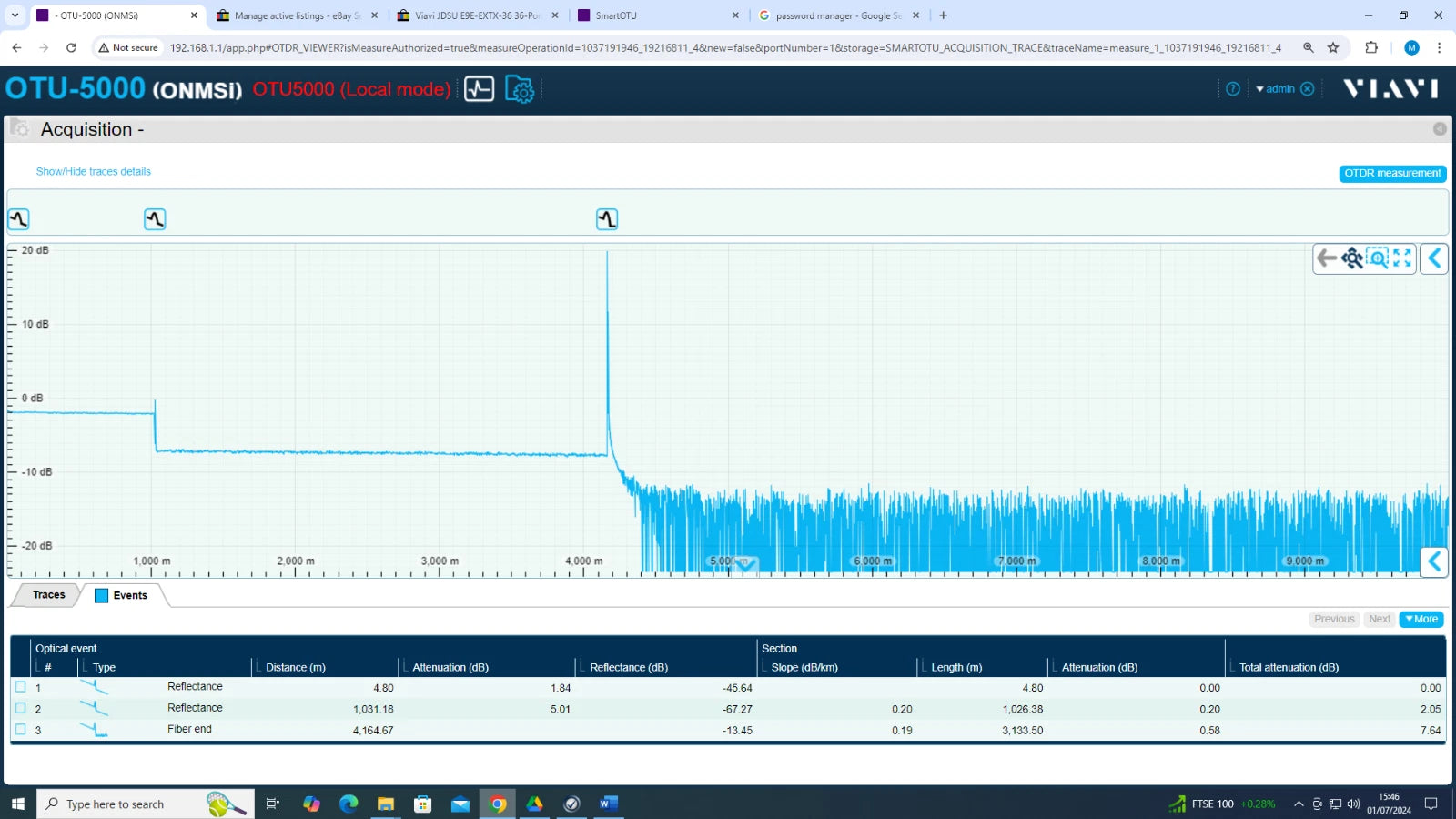The height and width of the screenshot is (819, 1456).
Task: Open the More dropdown
Action: click(x=1421, y=619)
